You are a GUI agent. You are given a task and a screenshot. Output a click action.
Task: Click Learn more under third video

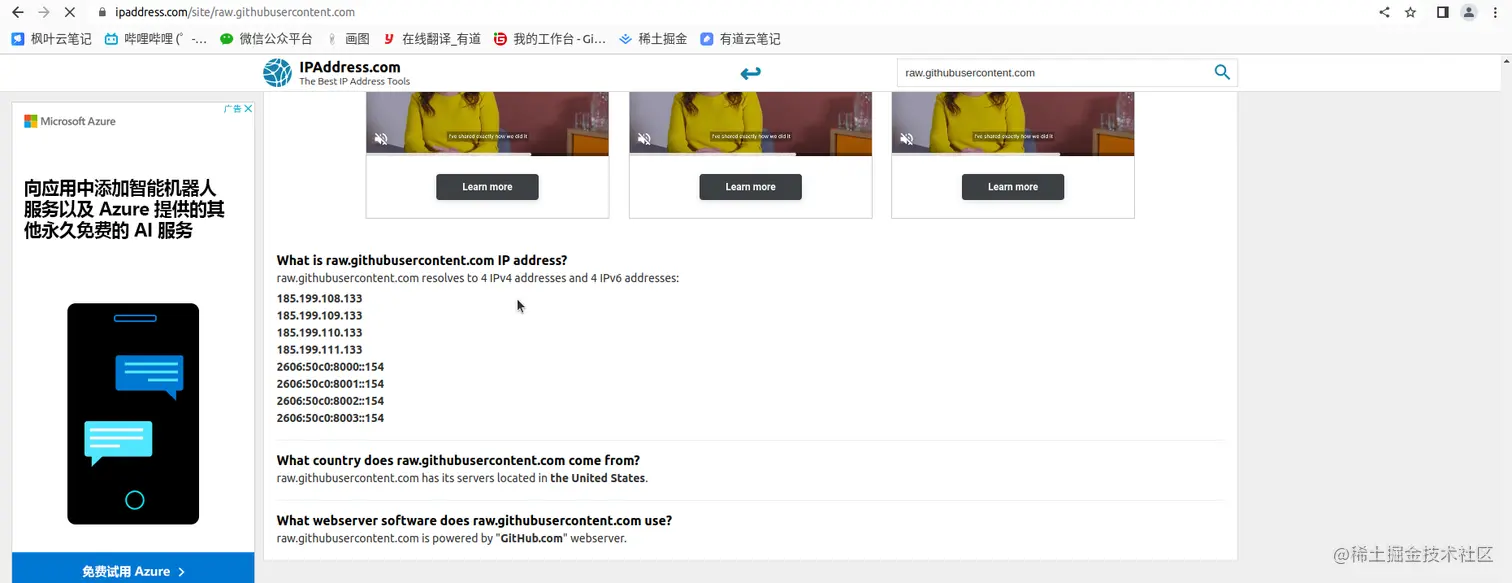1013,187
